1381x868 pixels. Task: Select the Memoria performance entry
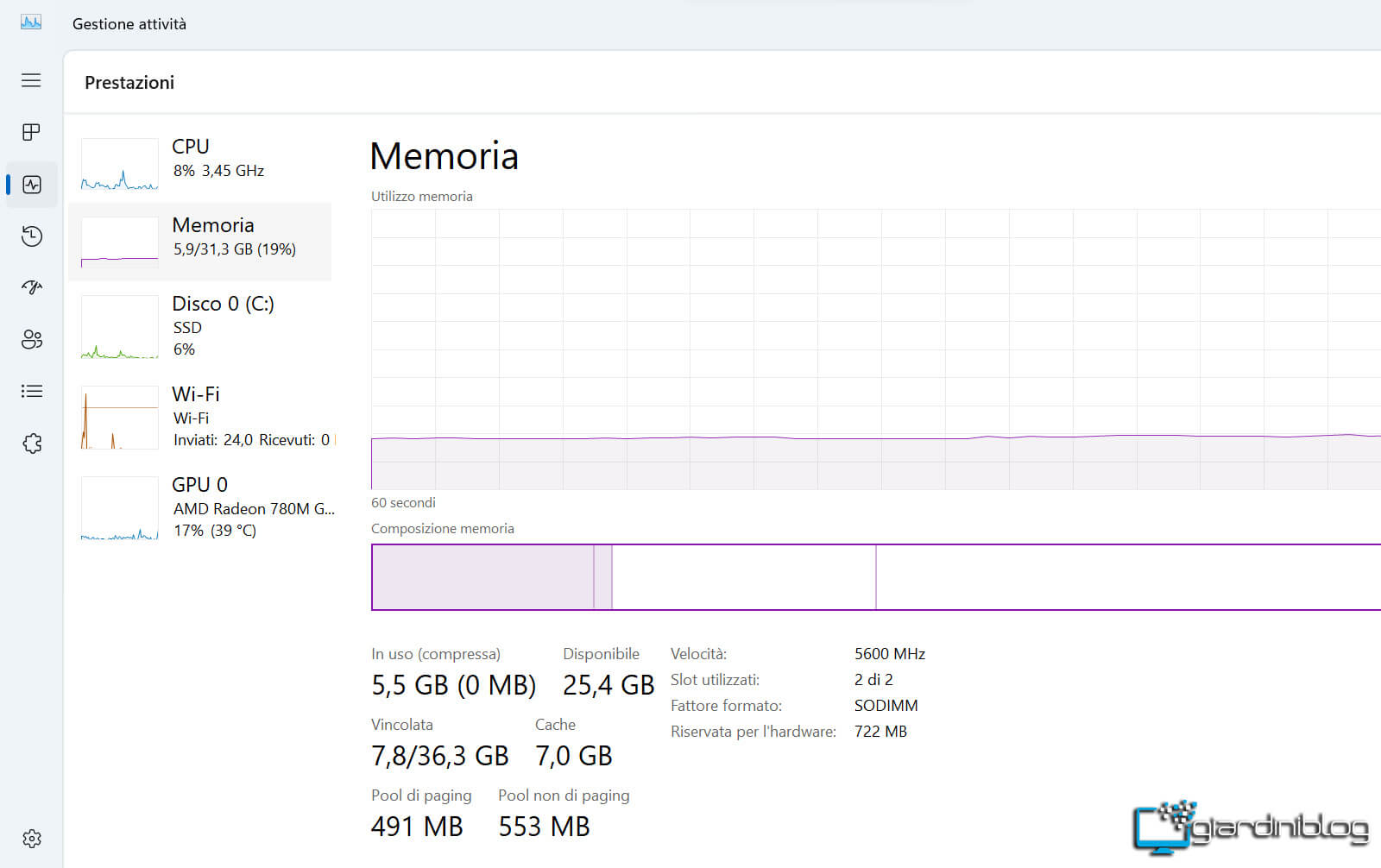pos(200,242)
